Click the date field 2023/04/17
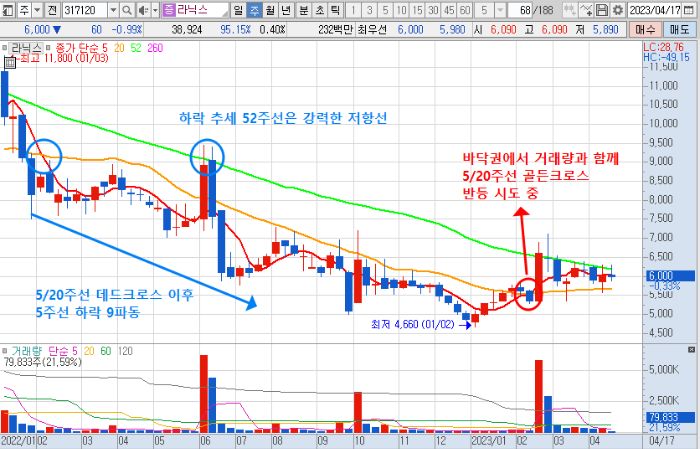Screen dimensions: 700x449 [x=654, y=9]
